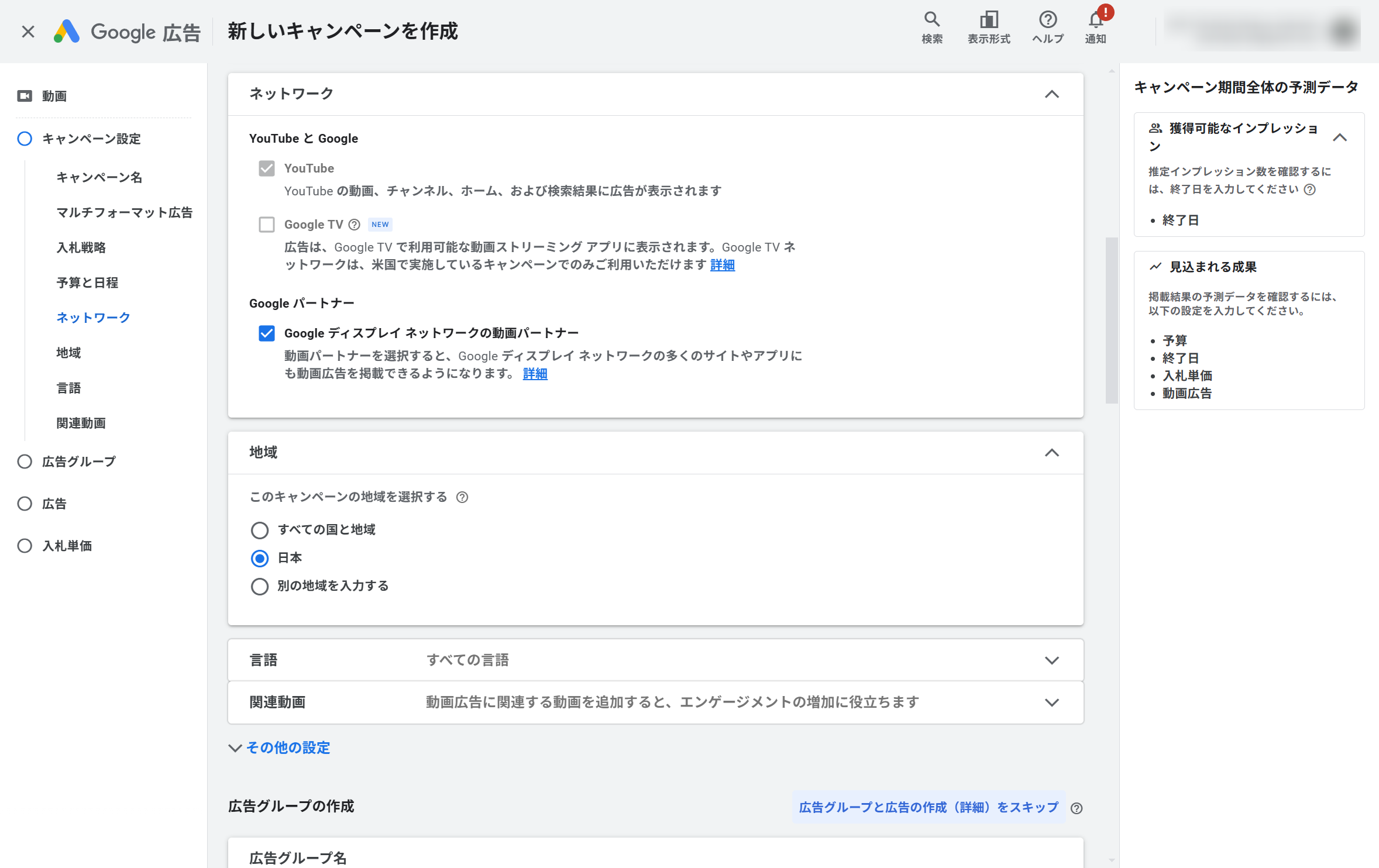This screenshot has height=868, width=1379.
Task: Click the main content vertical scrollbar
Action: (1112, 320)
